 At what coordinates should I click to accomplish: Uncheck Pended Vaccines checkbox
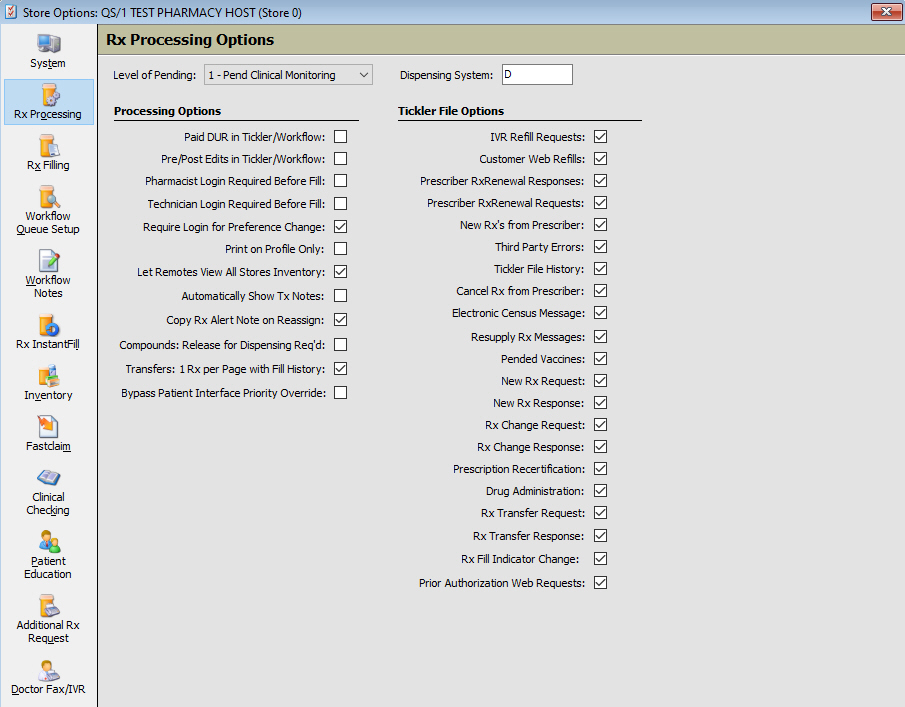[x=600, y=358]
